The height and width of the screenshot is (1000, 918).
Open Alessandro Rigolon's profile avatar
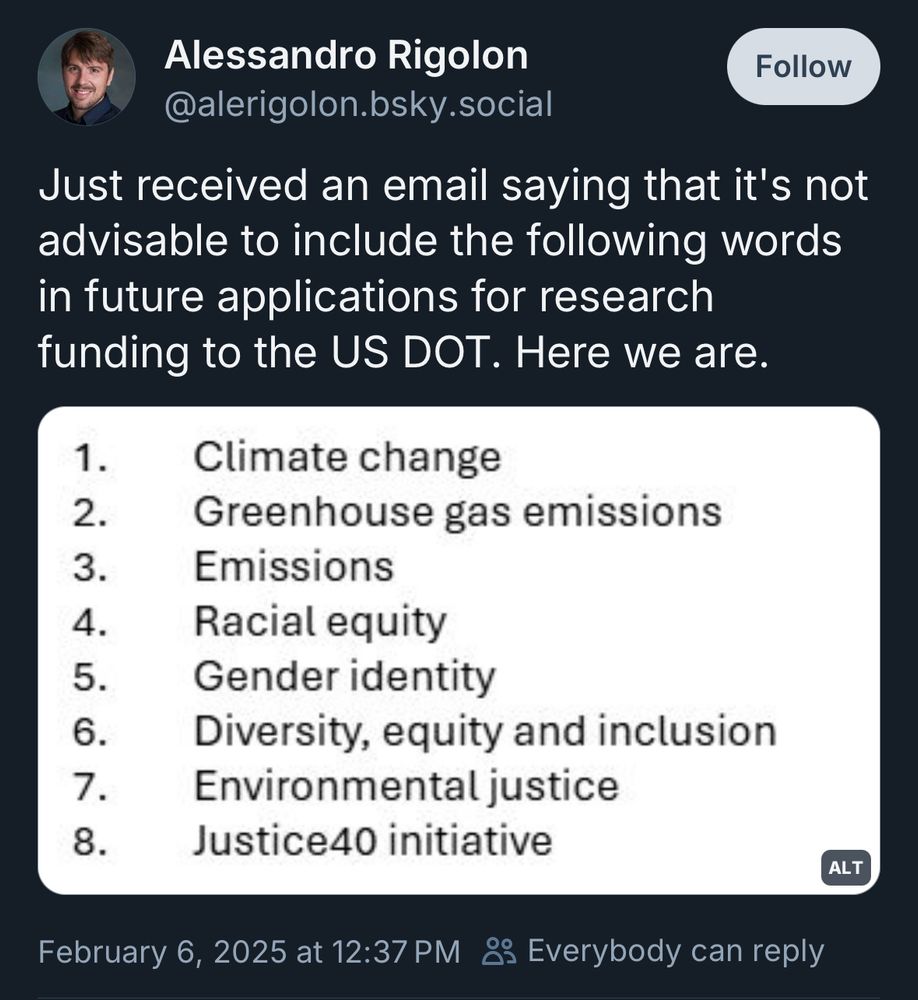point(86,76)
